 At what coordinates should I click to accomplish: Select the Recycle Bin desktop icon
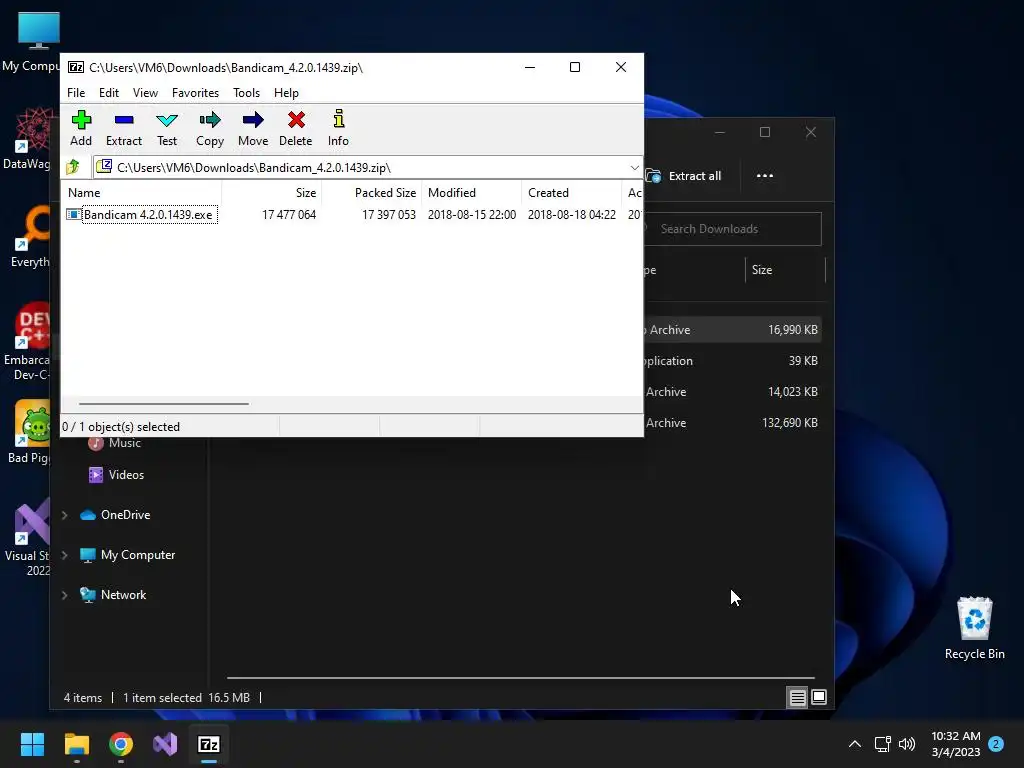(974, 628)
